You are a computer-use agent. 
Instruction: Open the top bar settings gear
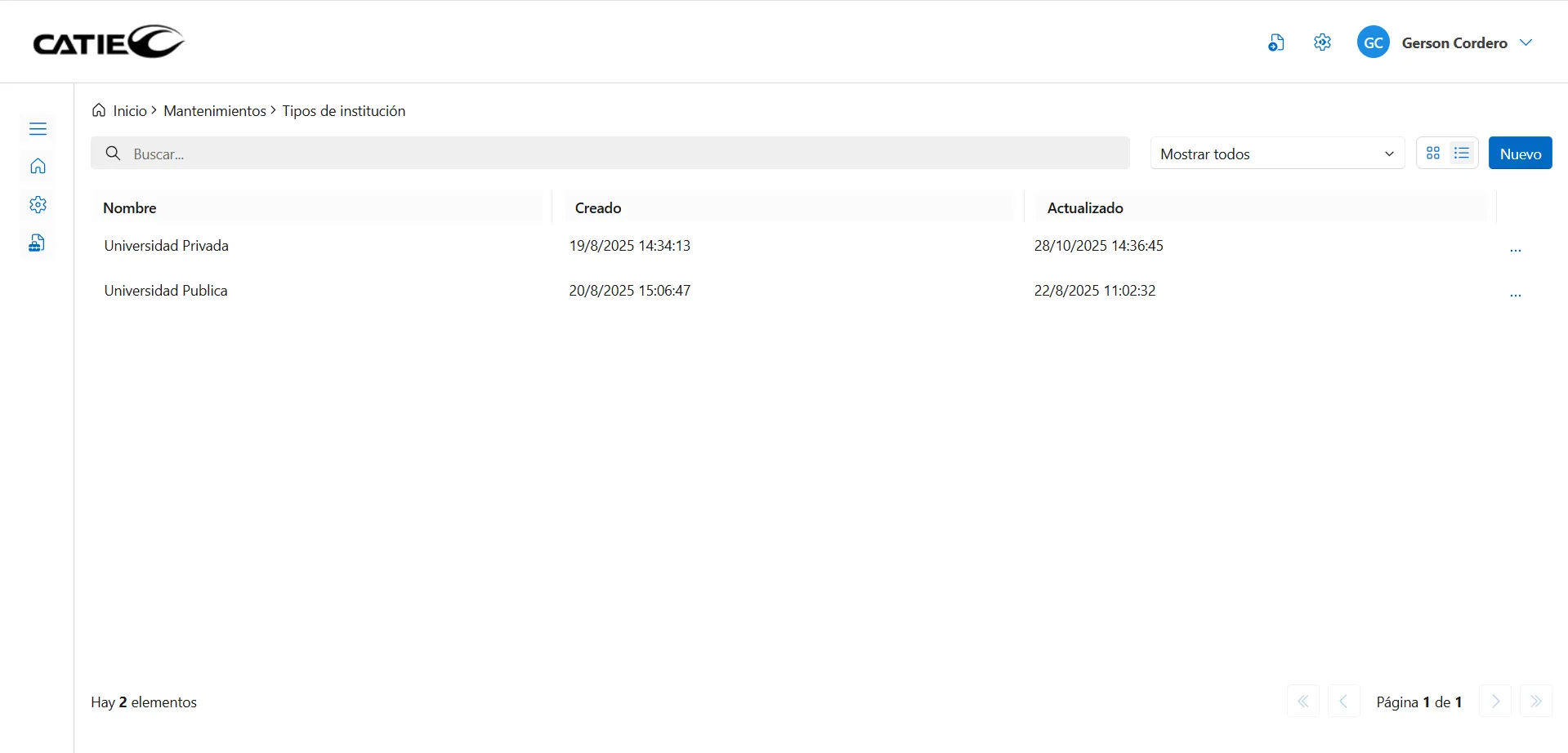point(1322,42)
